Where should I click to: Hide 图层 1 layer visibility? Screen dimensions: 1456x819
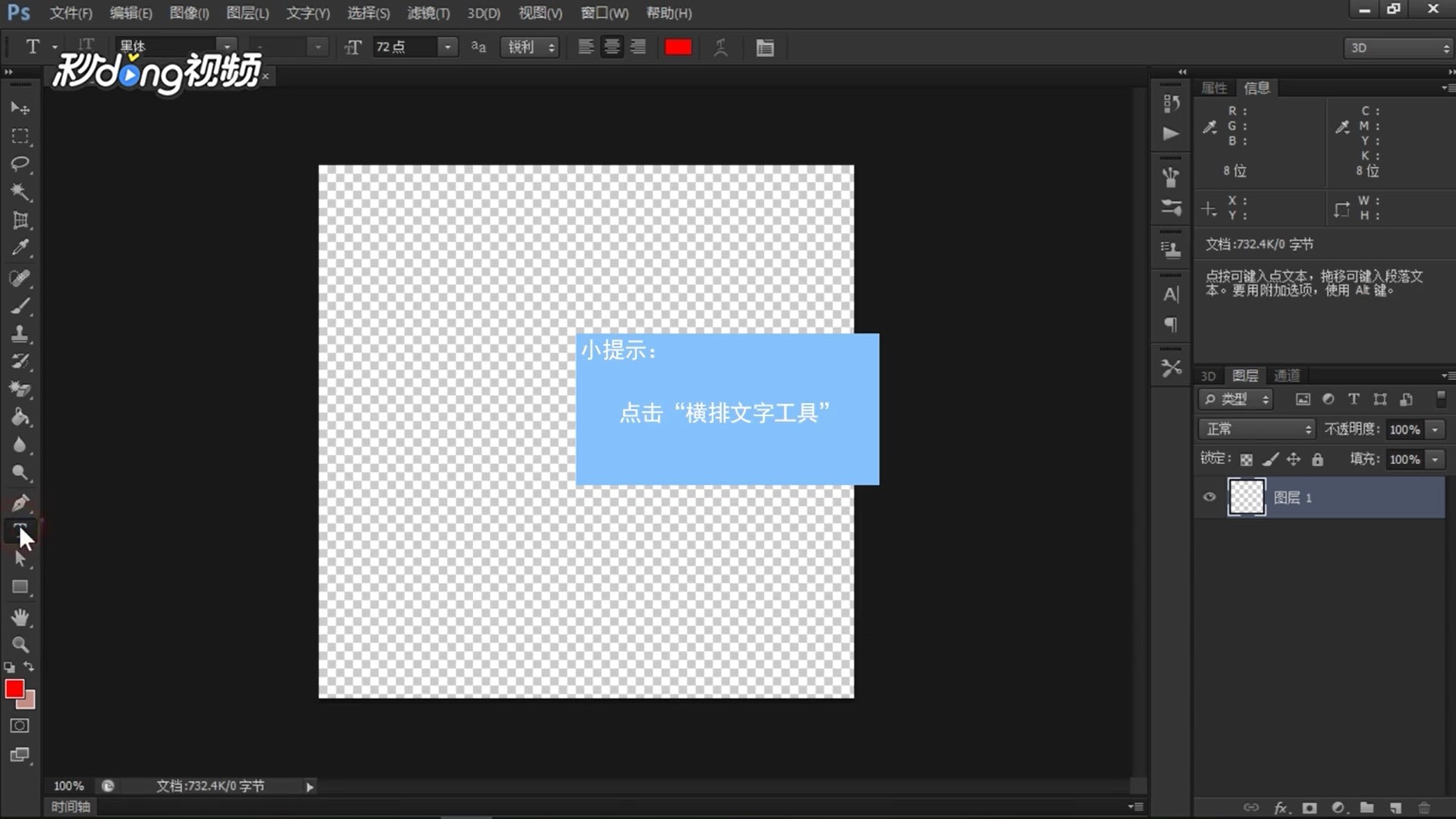[x=1209, y=497]
